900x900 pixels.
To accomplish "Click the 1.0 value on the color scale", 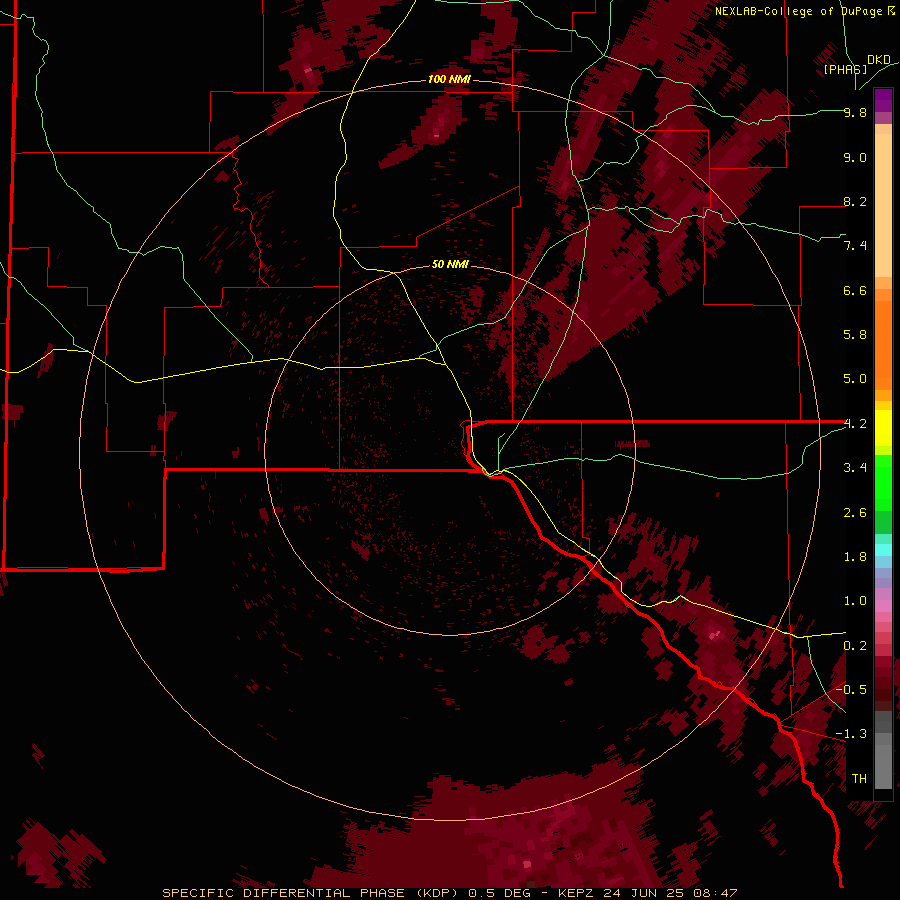I will coord(855,601).
